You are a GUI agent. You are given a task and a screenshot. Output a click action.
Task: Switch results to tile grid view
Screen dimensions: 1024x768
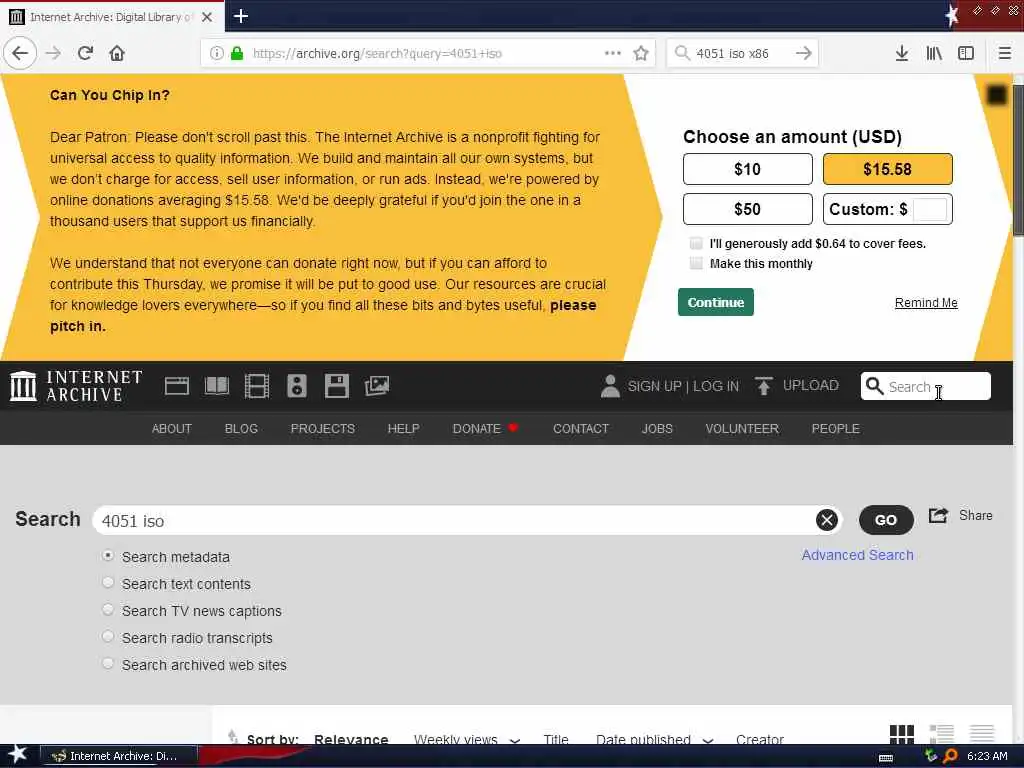901,734
